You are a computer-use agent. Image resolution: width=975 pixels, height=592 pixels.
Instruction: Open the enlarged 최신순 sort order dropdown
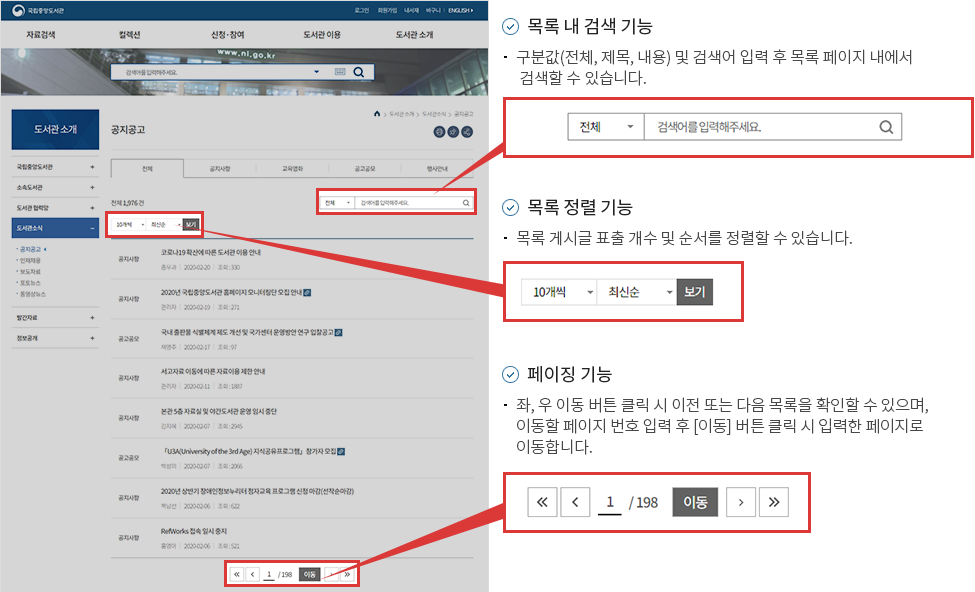[x=636, y=292]
